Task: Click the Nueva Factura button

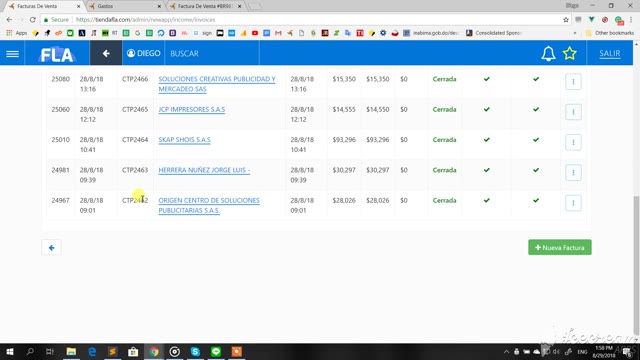Action: pyautogui.click(x=560, y=247)
